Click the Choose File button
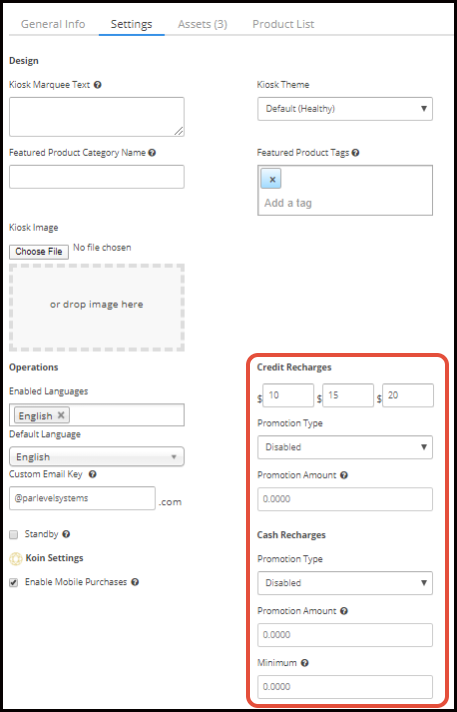The width and height of the screenshot is (457, 712). 39,252
